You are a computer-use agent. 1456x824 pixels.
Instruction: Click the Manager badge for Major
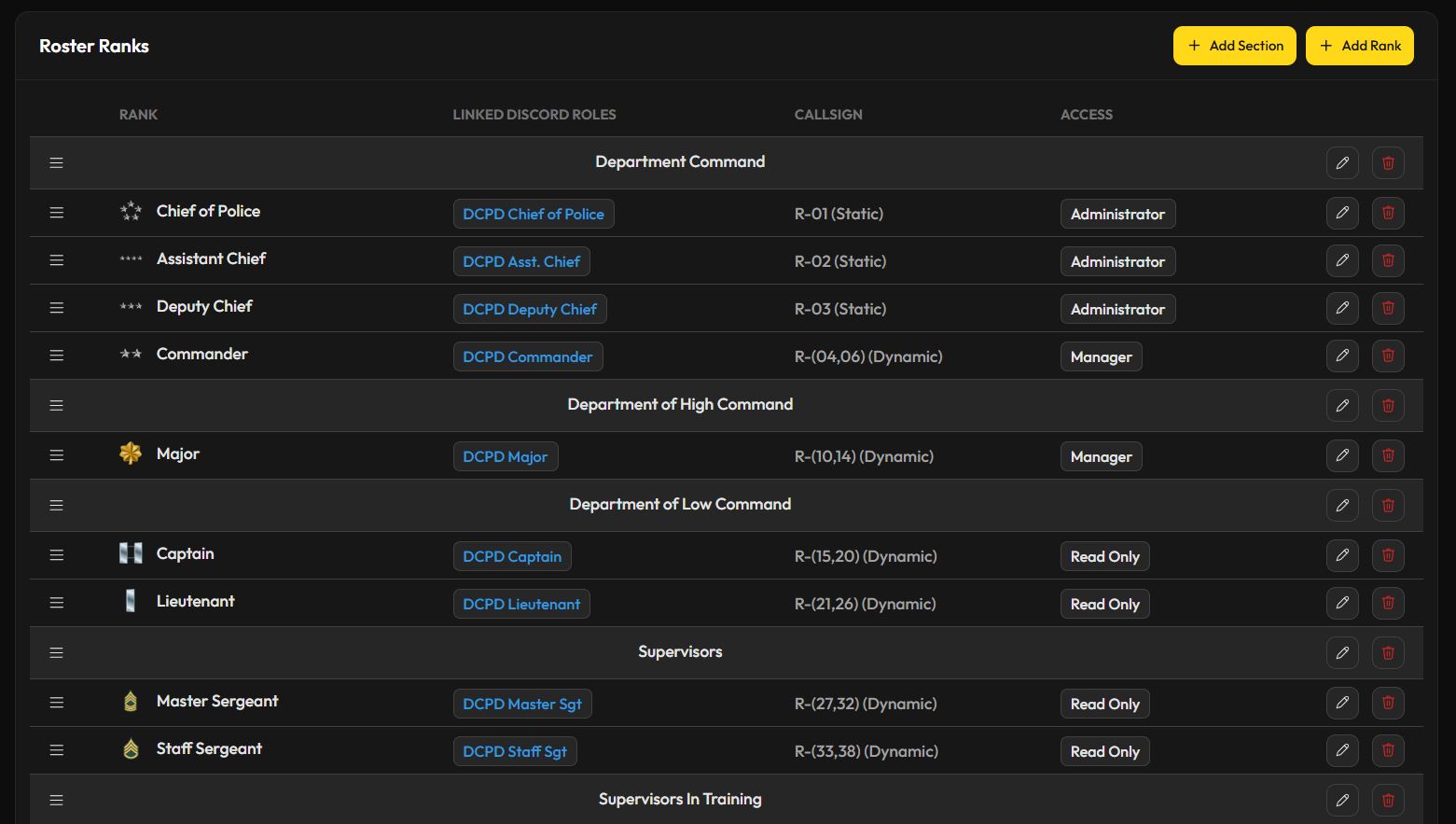[x=1101, y=455]
